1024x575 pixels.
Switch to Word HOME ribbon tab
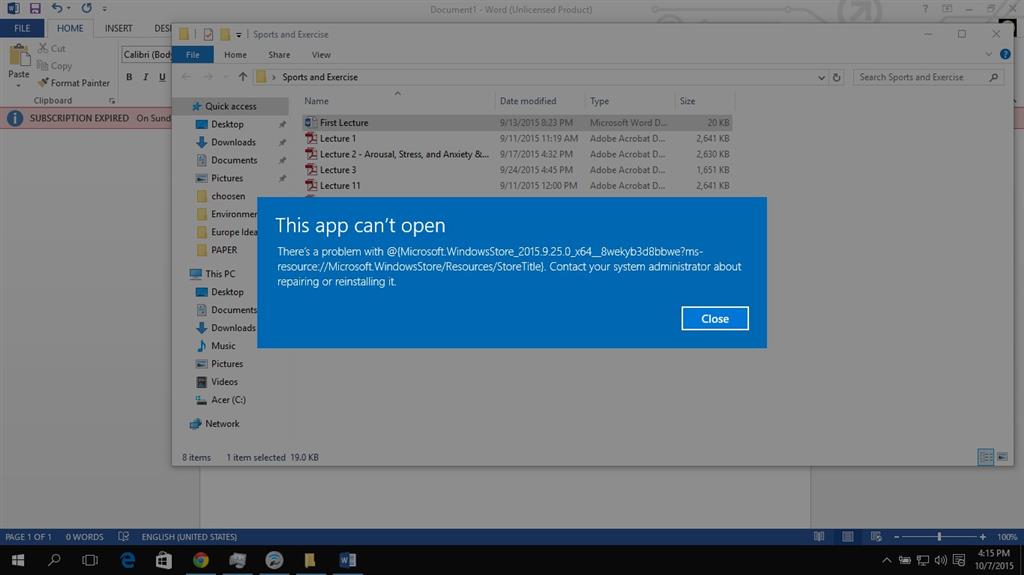tap(70, 28)
